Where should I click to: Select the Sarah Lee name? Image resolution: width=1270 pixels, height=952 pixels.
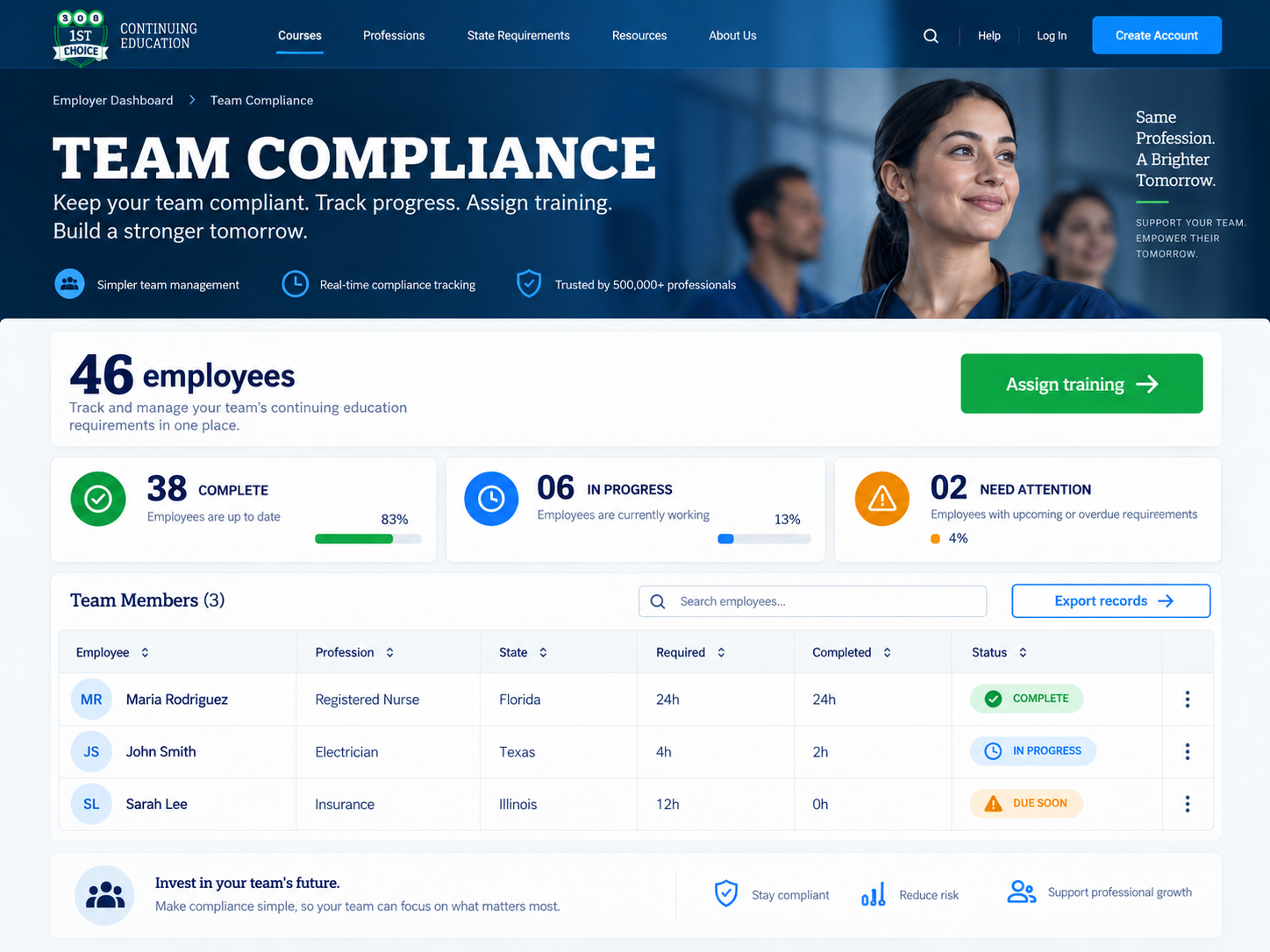(156, 804)
